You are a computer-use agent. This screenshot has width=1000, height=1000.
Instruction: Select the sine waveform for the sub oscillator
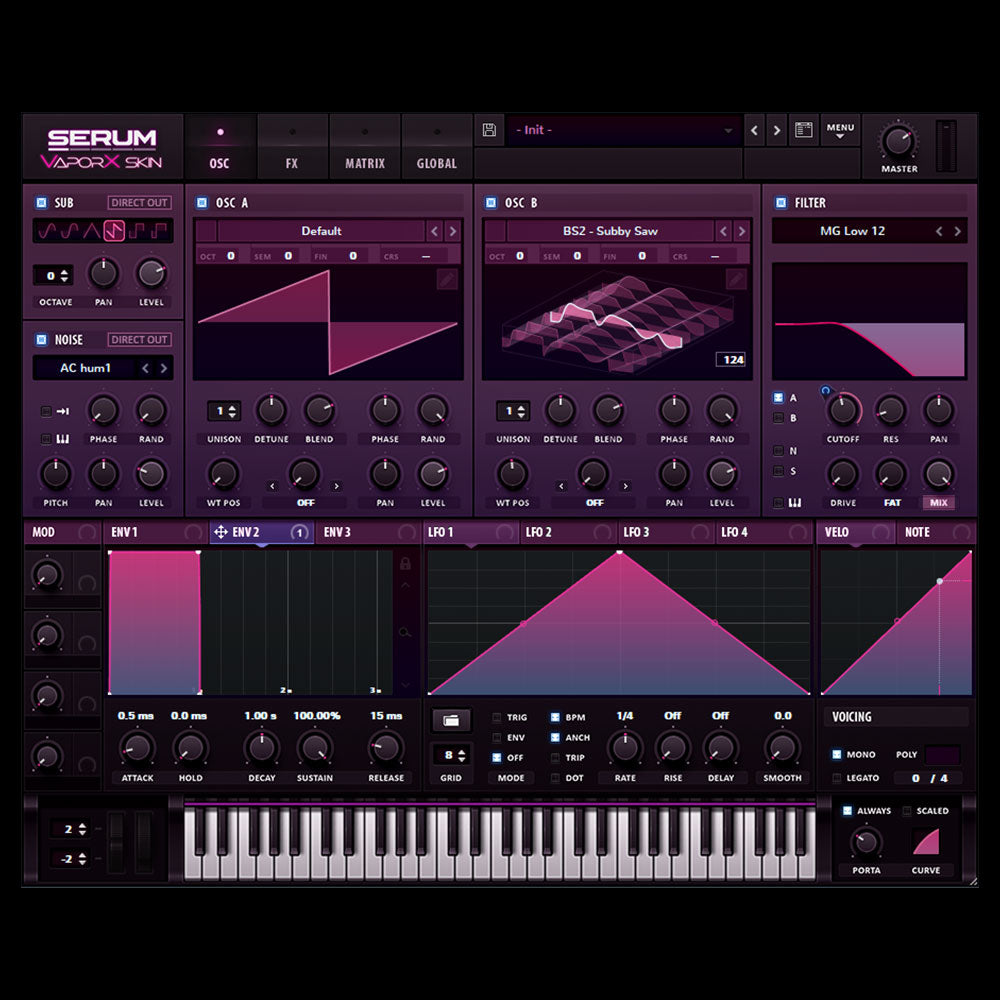[x=45, y=231]
